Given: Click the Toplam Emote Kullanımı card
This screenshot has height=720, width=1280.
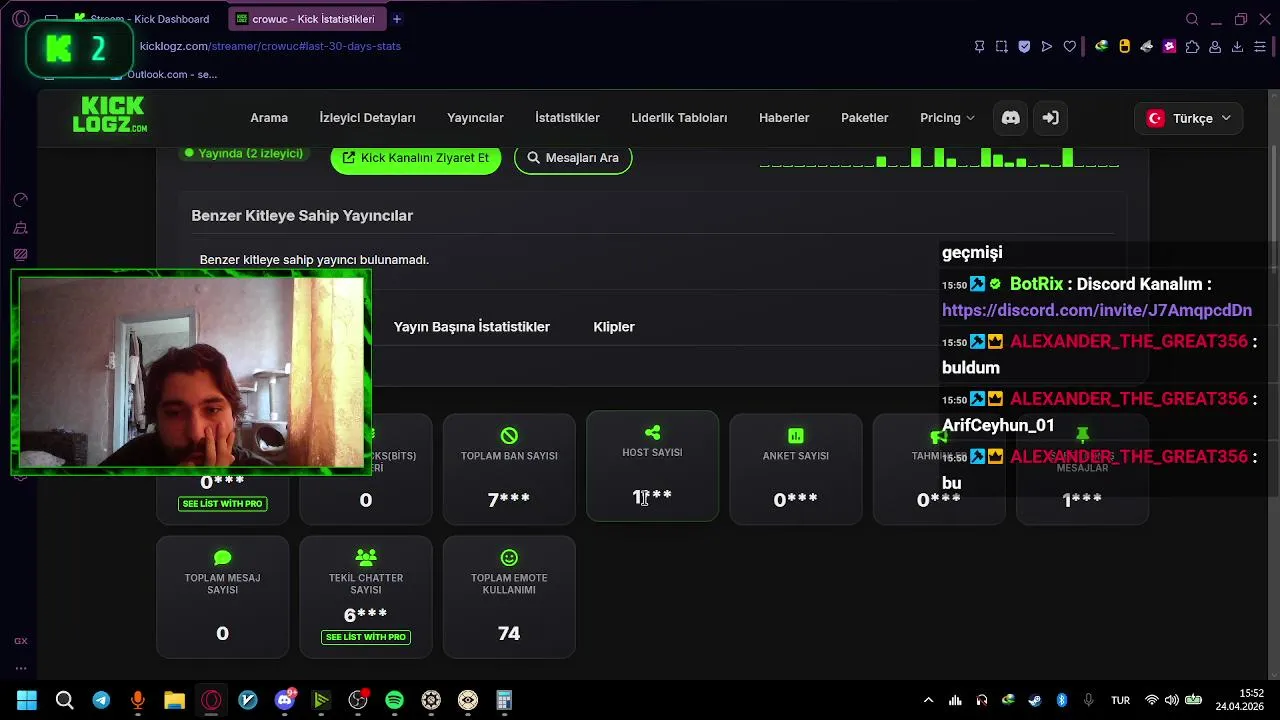Looking at the screenshot, I should (x=509, y=597).
